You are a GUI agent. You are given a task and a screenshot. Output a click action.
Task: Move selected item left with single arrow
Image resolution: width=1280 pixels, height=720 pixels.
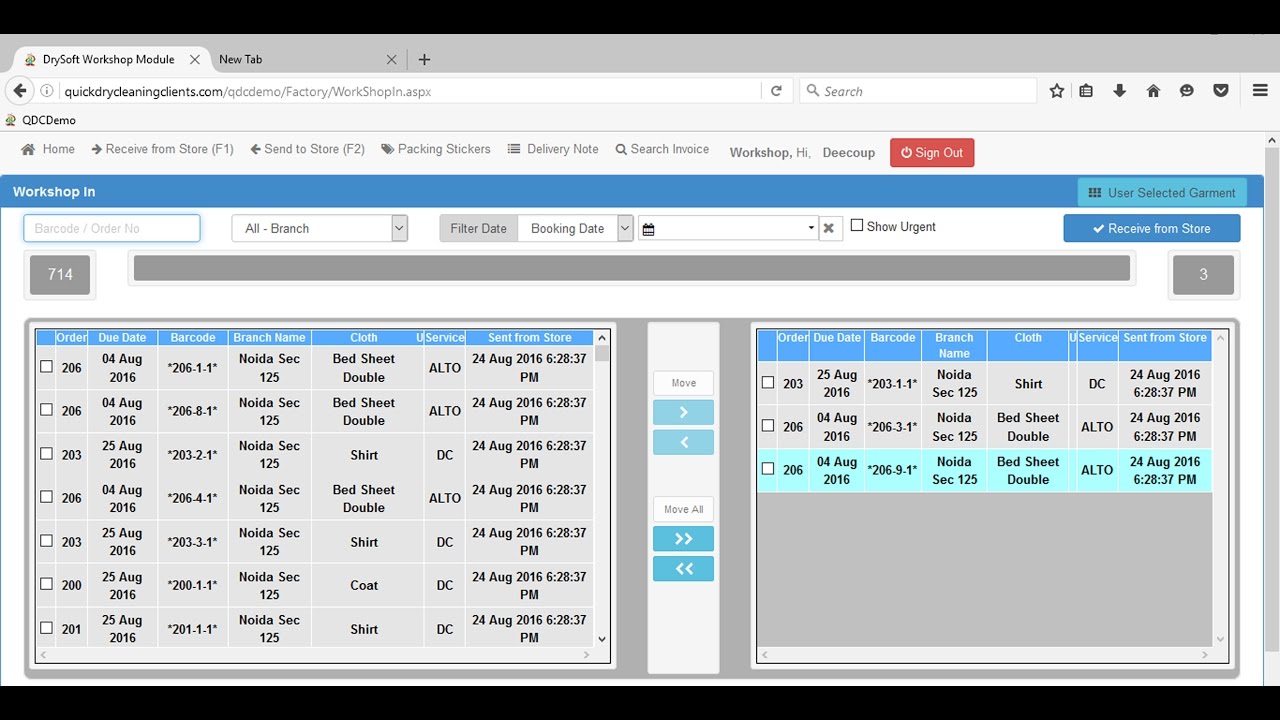(683, 442)
